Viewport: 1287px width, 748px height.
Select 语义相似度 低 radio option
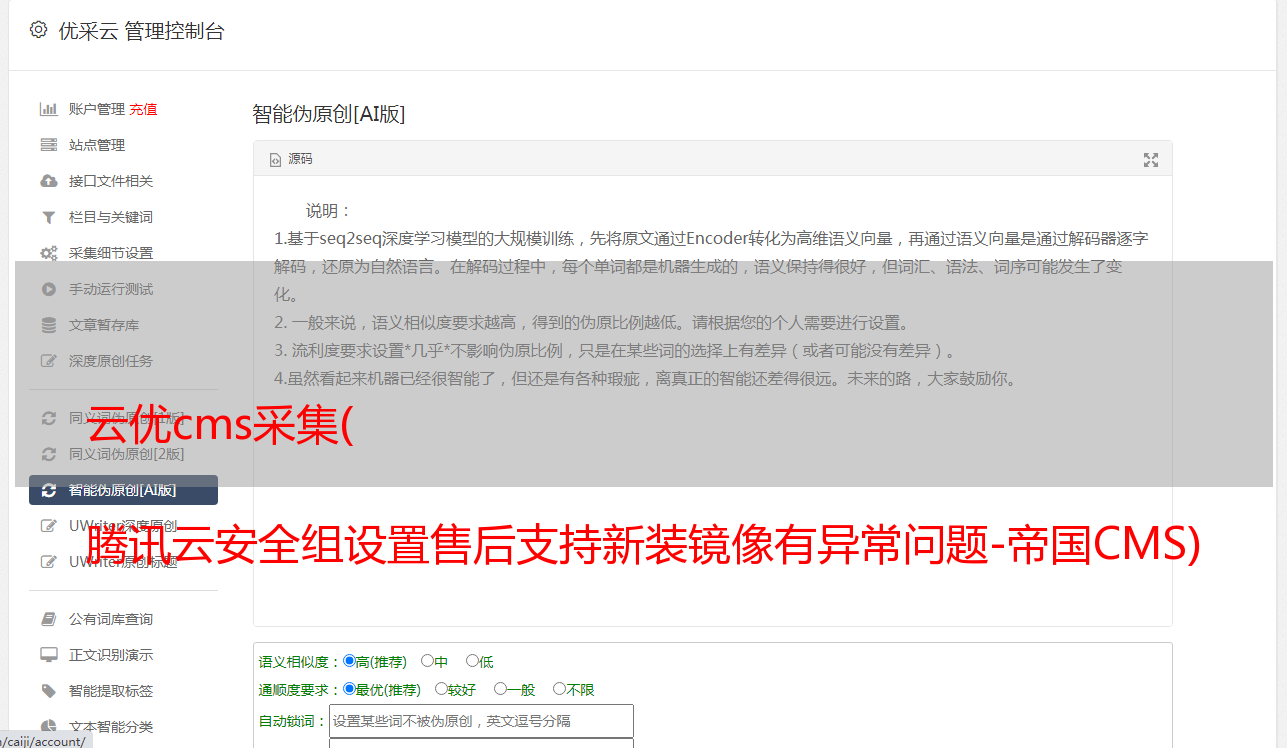point(480,661)
